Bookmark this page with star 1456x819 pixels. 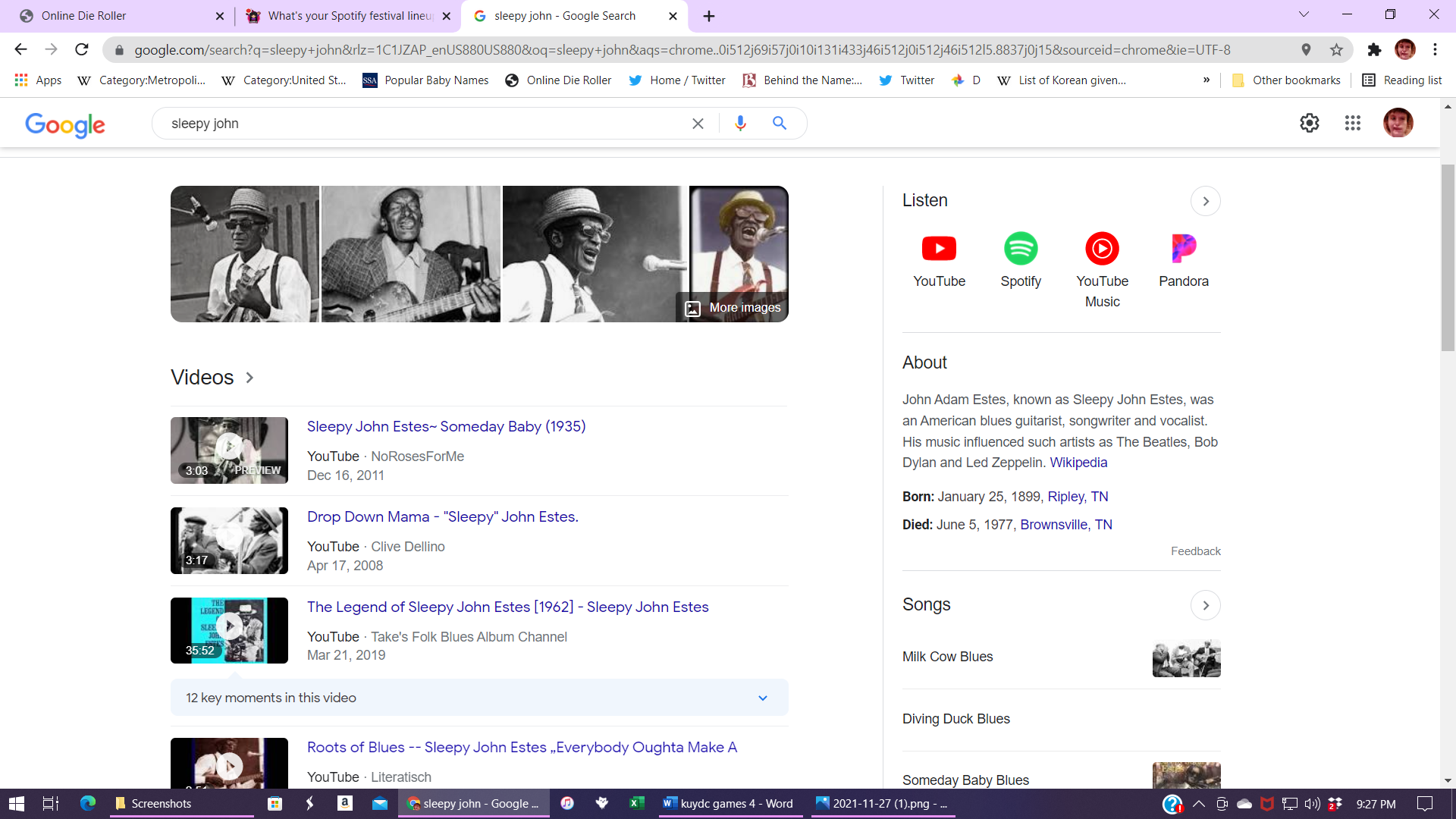click(1336, 49)
